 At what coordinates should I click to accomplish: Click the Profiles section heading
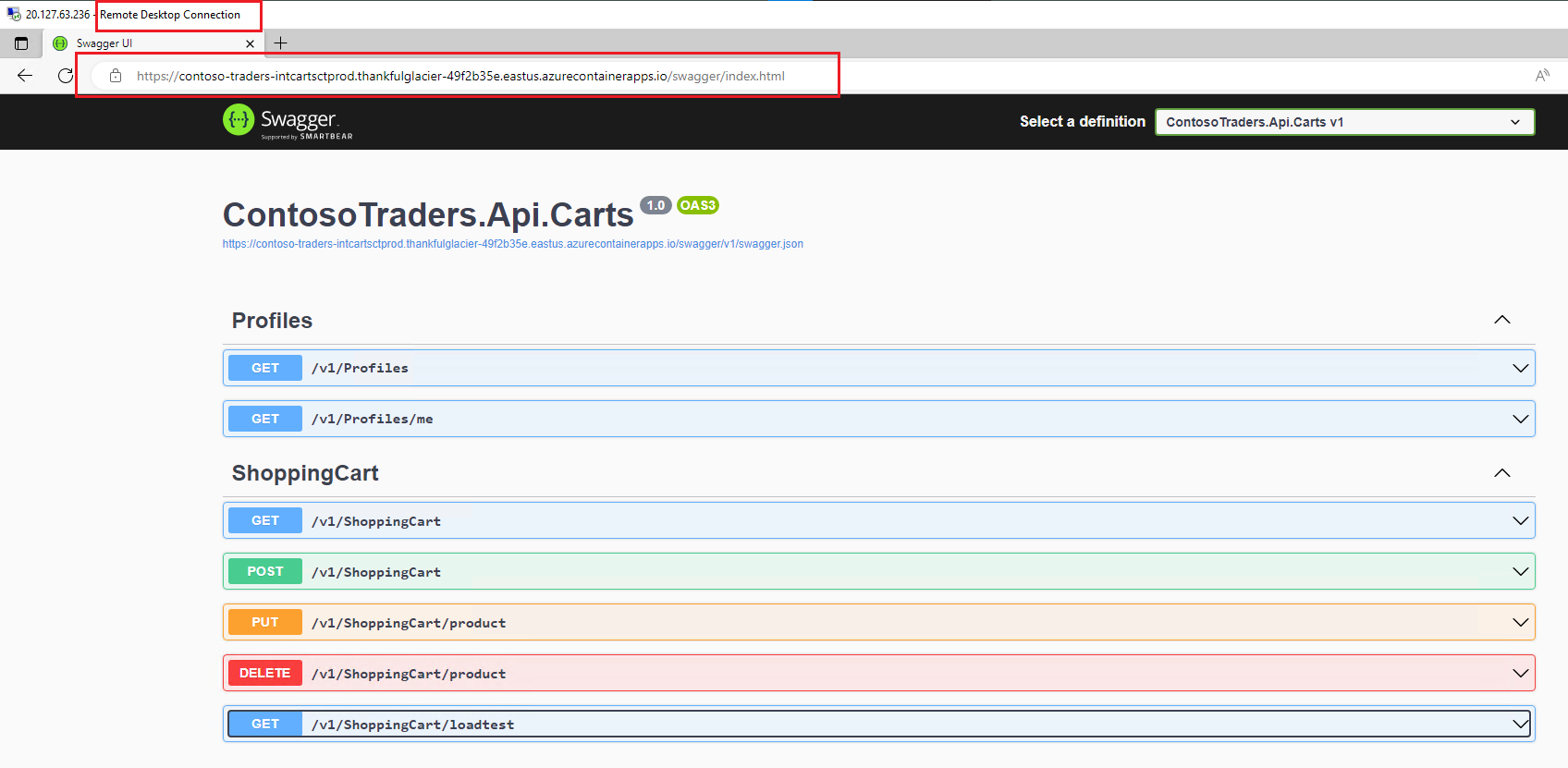272,321
